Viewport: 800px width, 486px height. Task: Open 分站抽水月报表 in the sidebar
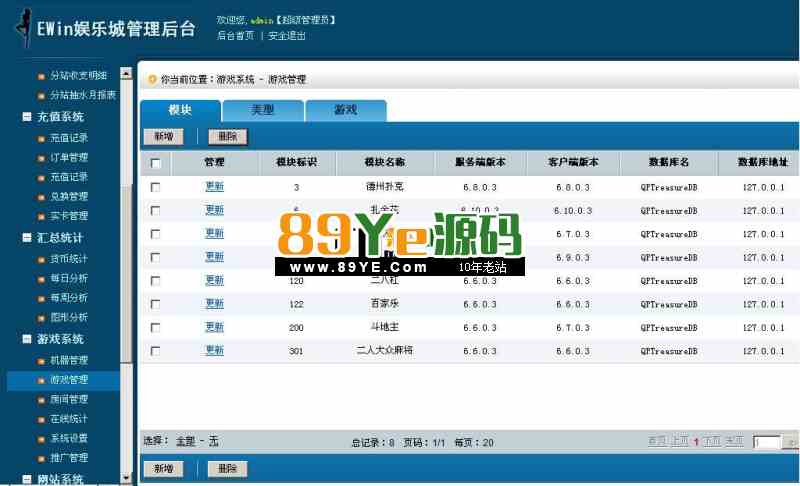pyautogui.click(x=83, y=95)
